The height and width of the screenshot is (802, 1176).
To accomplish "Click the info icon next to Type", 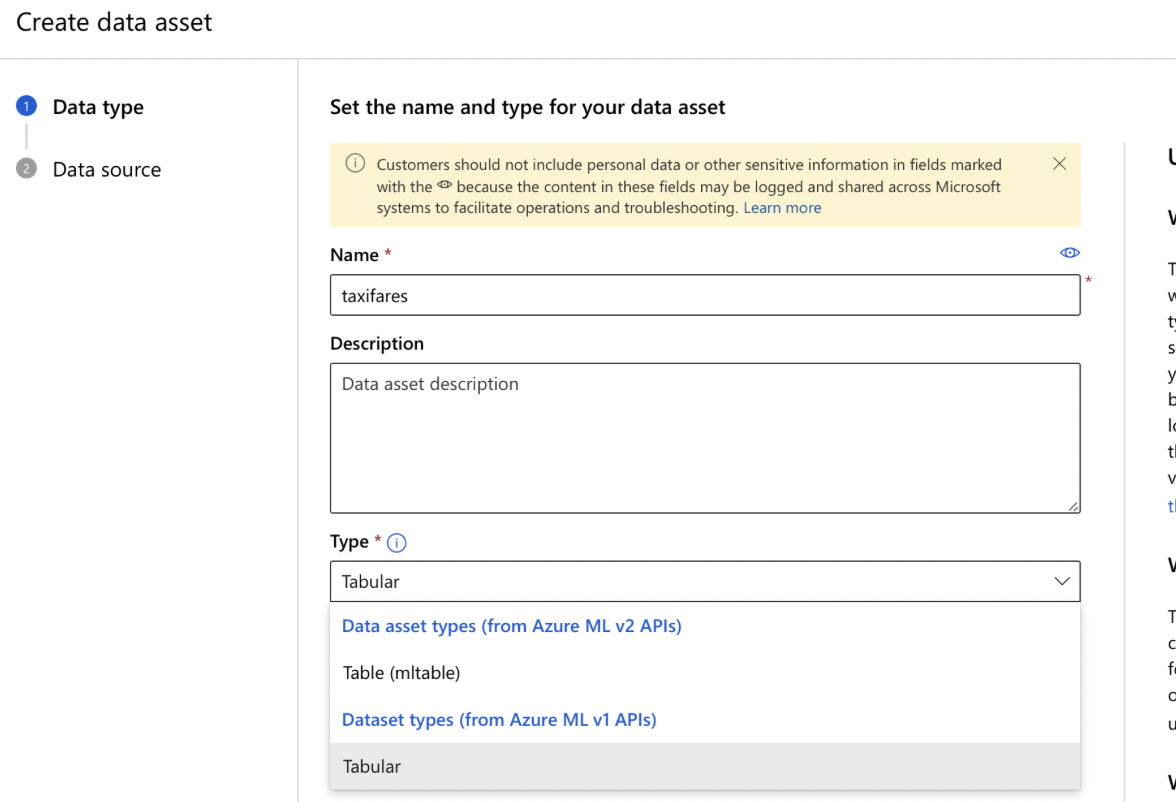I will pos(397,543).
